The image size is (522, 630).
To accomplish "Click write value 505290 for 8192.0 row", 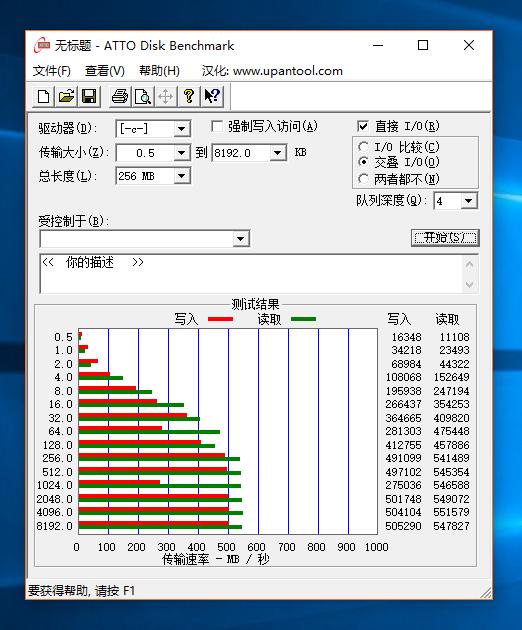I will [x=403, y=526].
